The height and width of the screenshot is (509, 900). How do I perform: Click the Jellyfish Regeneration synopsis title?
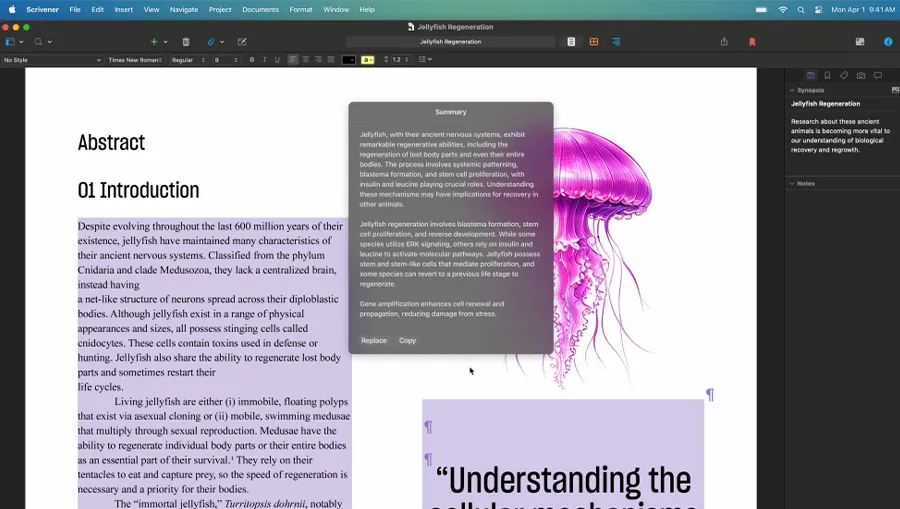point(825,104)
